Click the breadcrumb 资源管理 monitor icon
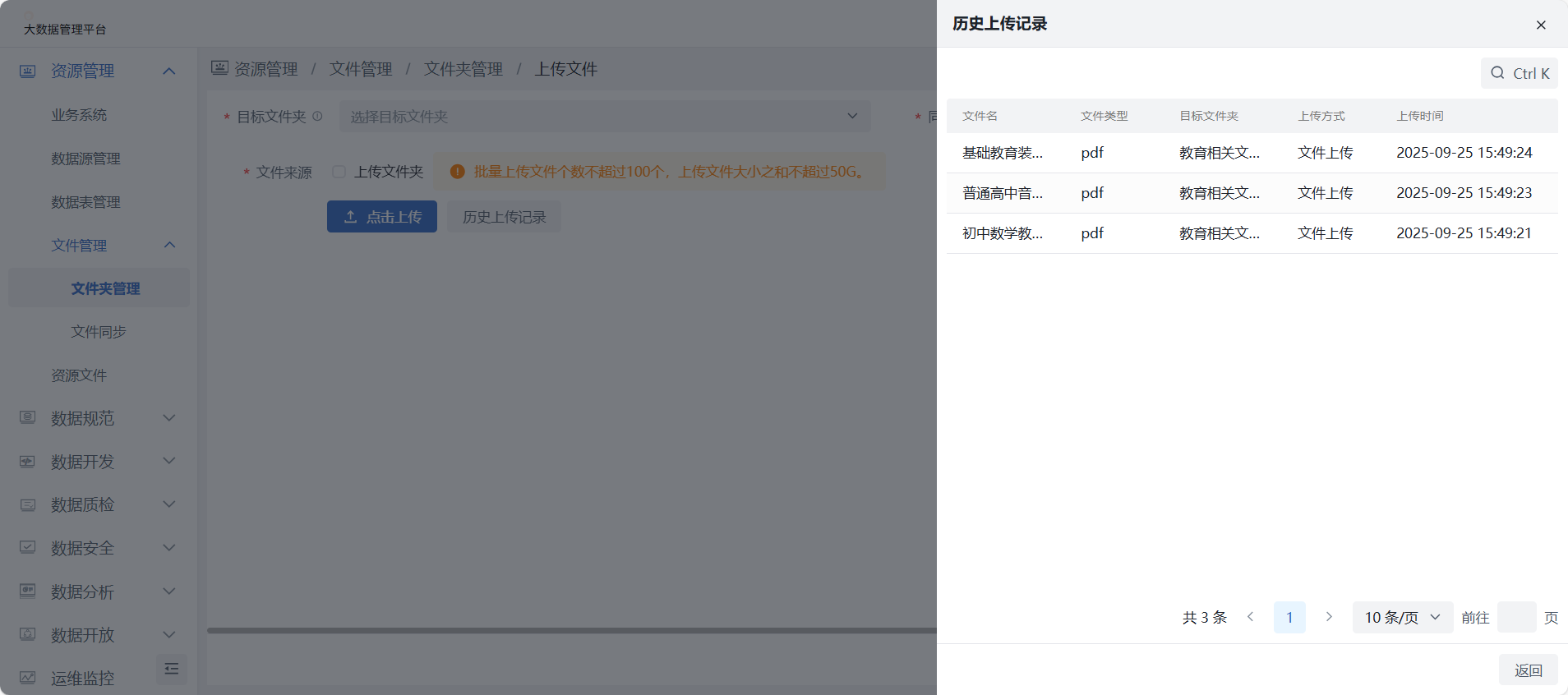Image resolution: width=1568 pixels, height=695 pixels. [219, 68]
